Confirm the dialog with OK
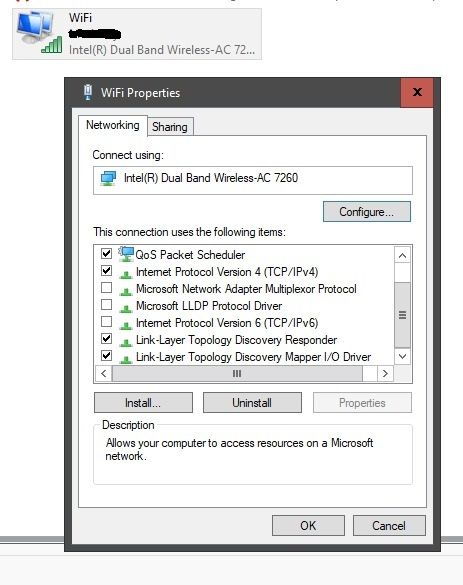The width and height of the screenshot is (463, 585). click(x=308, y=526)
